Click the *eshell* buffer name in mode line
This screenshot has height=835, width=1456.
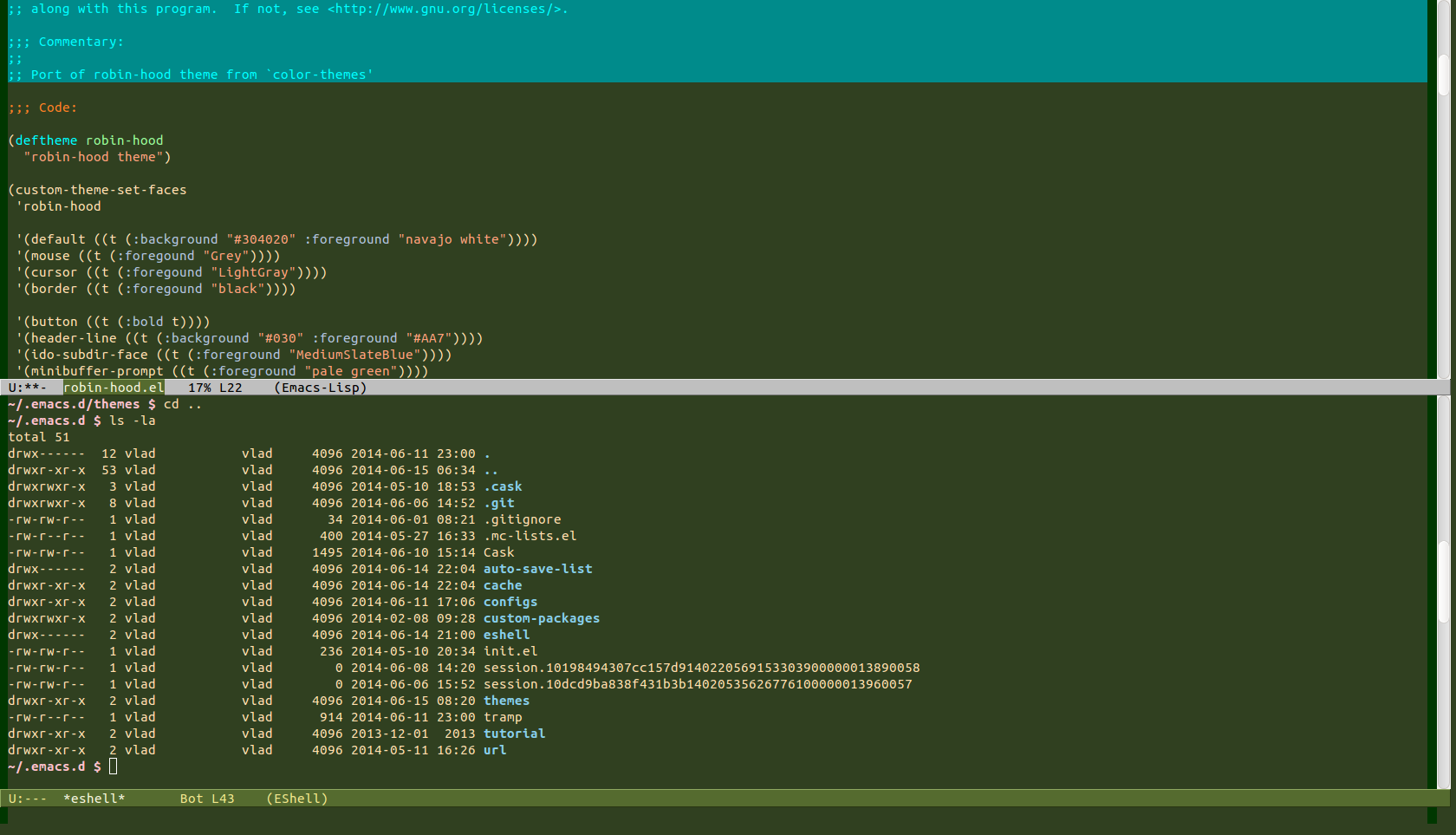[94, 799]
